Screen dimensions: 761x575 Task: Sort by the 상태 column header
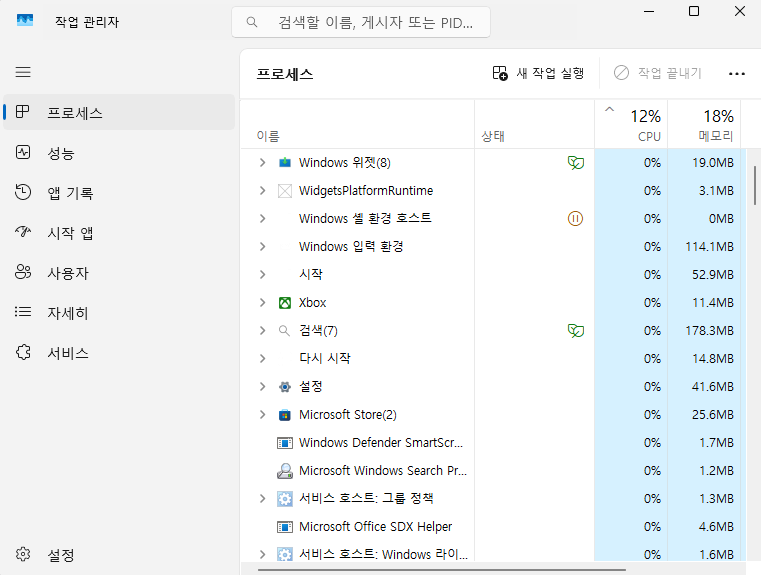click(x=534, y=124)
